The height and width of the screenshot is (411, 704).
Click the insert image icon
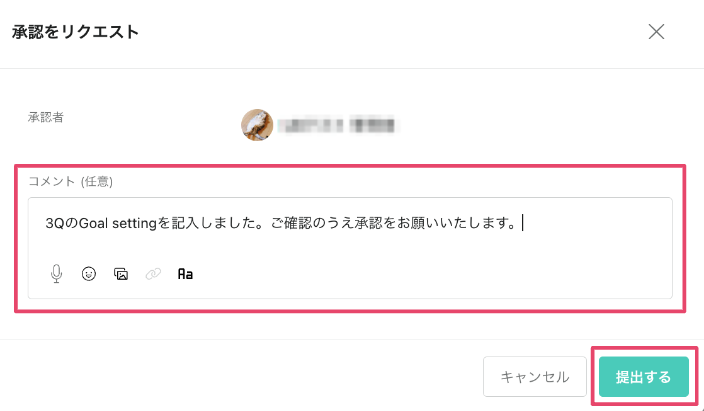pos(121,273)
